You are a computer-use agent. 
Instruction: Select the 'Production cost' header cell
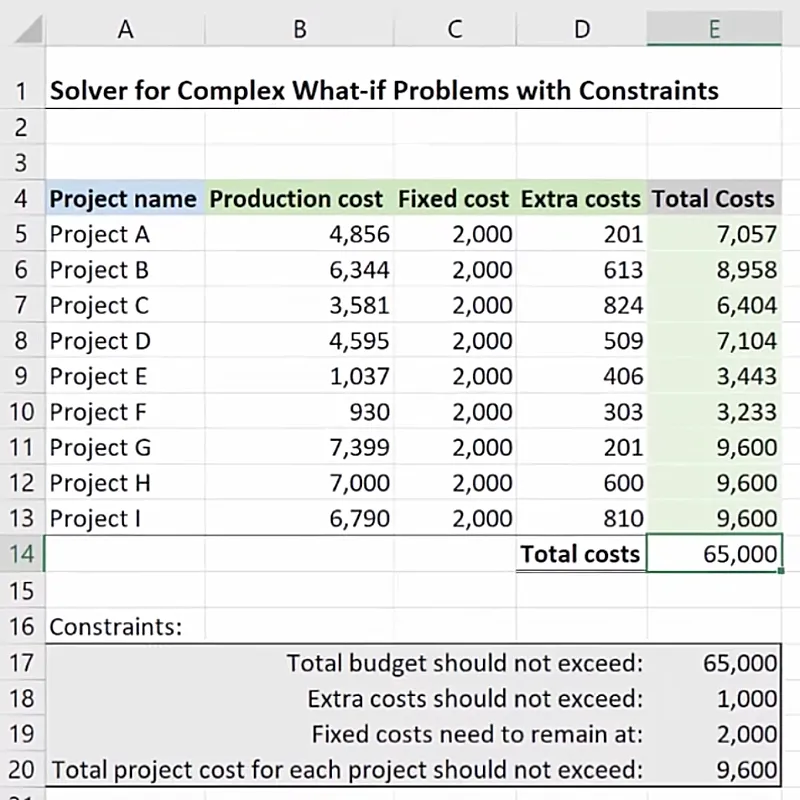[299, 199]
